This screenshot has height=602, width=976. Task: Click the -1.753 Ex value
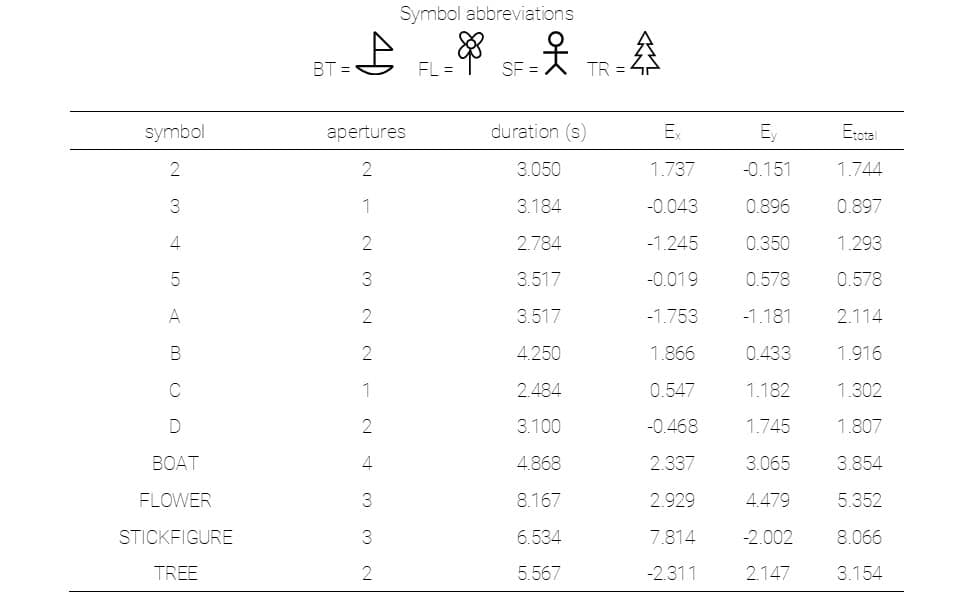pos(673,316)
